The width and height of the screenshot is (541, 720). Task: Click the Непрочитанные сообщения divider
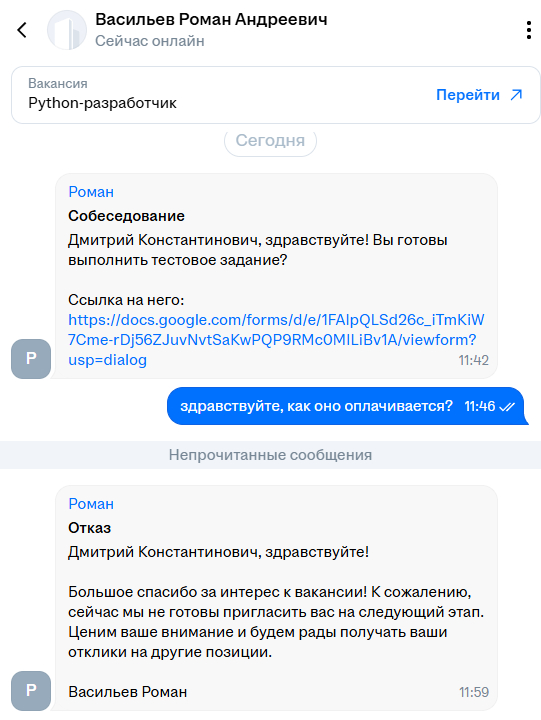coord(270,455)
